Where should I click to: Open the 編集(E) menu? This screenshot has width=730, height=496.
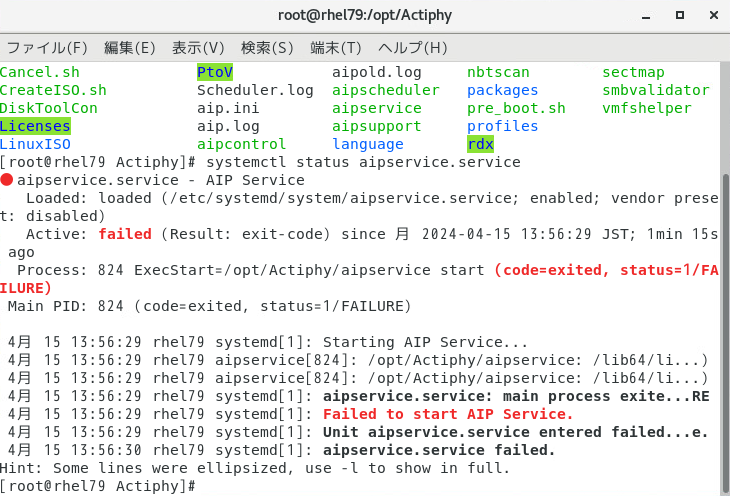click(x=129, y=48)
